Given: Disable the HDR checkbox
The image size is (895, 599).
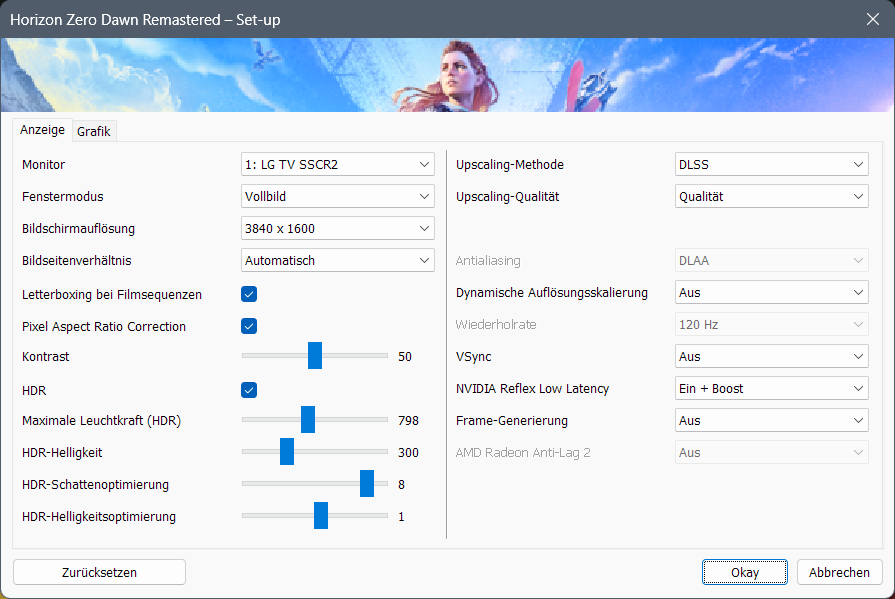Looking at the screenshot, I should click(x=249, y=390).
